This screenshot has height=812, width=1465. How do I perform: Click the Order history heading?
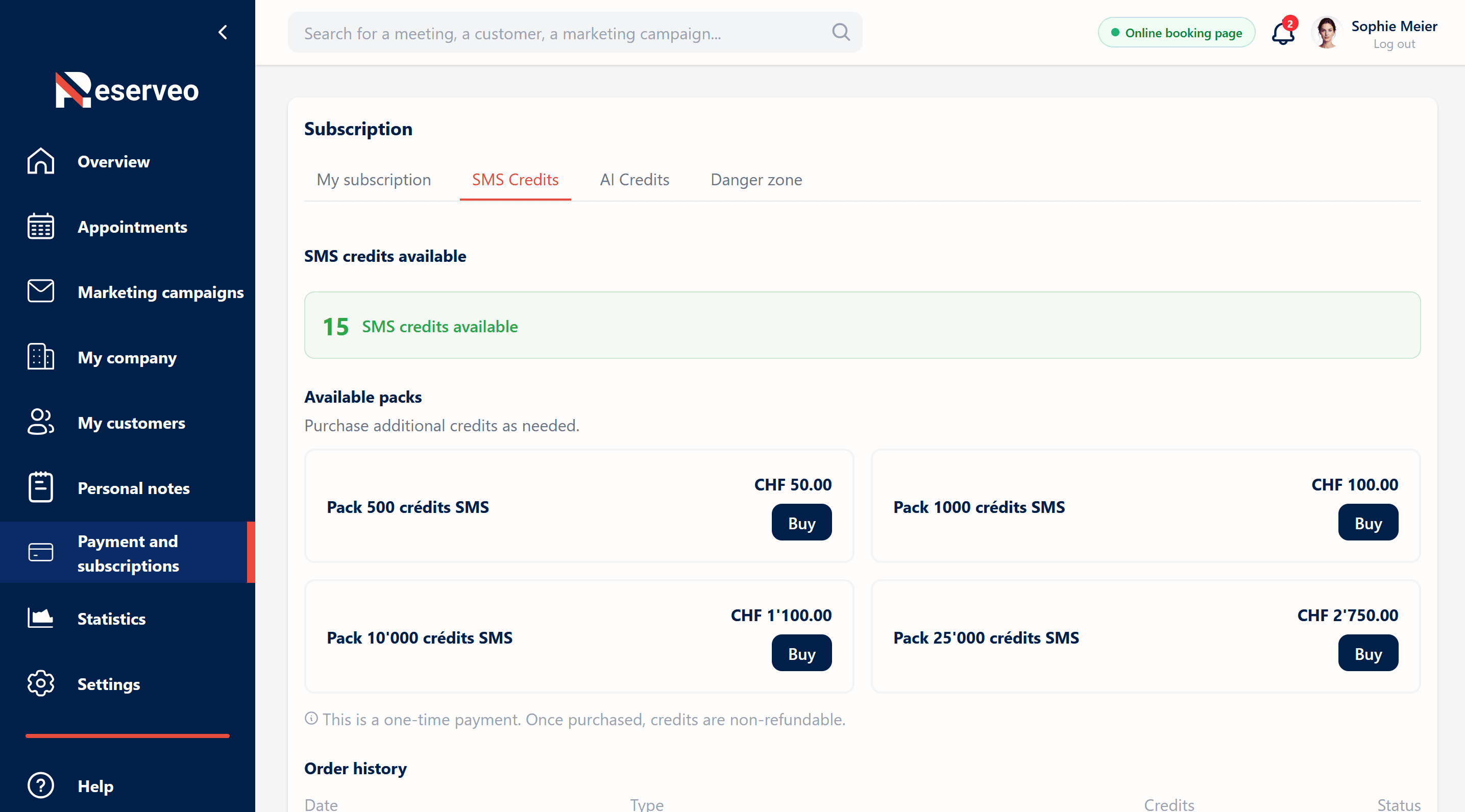coord(355,768)
